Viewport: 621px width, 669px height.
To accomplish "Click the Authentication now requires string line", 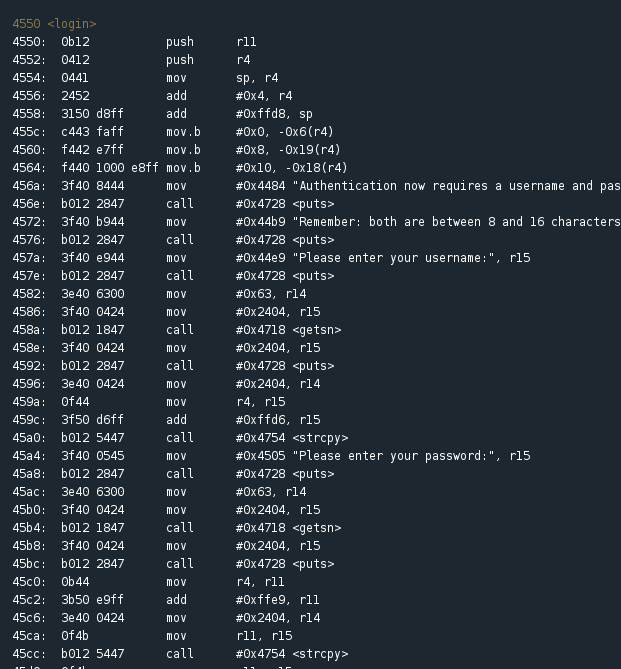I will click(317, 186).
